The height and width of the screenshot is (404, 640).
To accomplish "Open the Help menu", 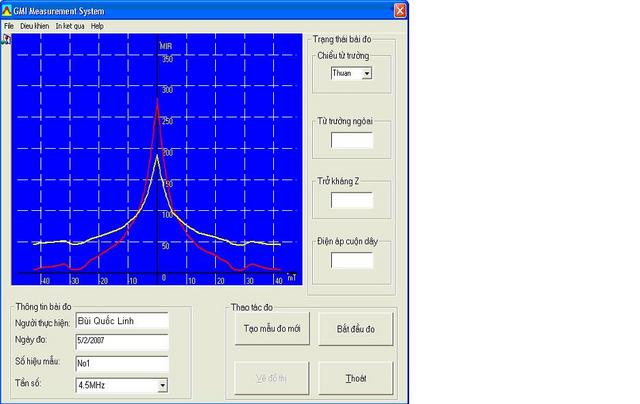I will click(x=97, y=26).
